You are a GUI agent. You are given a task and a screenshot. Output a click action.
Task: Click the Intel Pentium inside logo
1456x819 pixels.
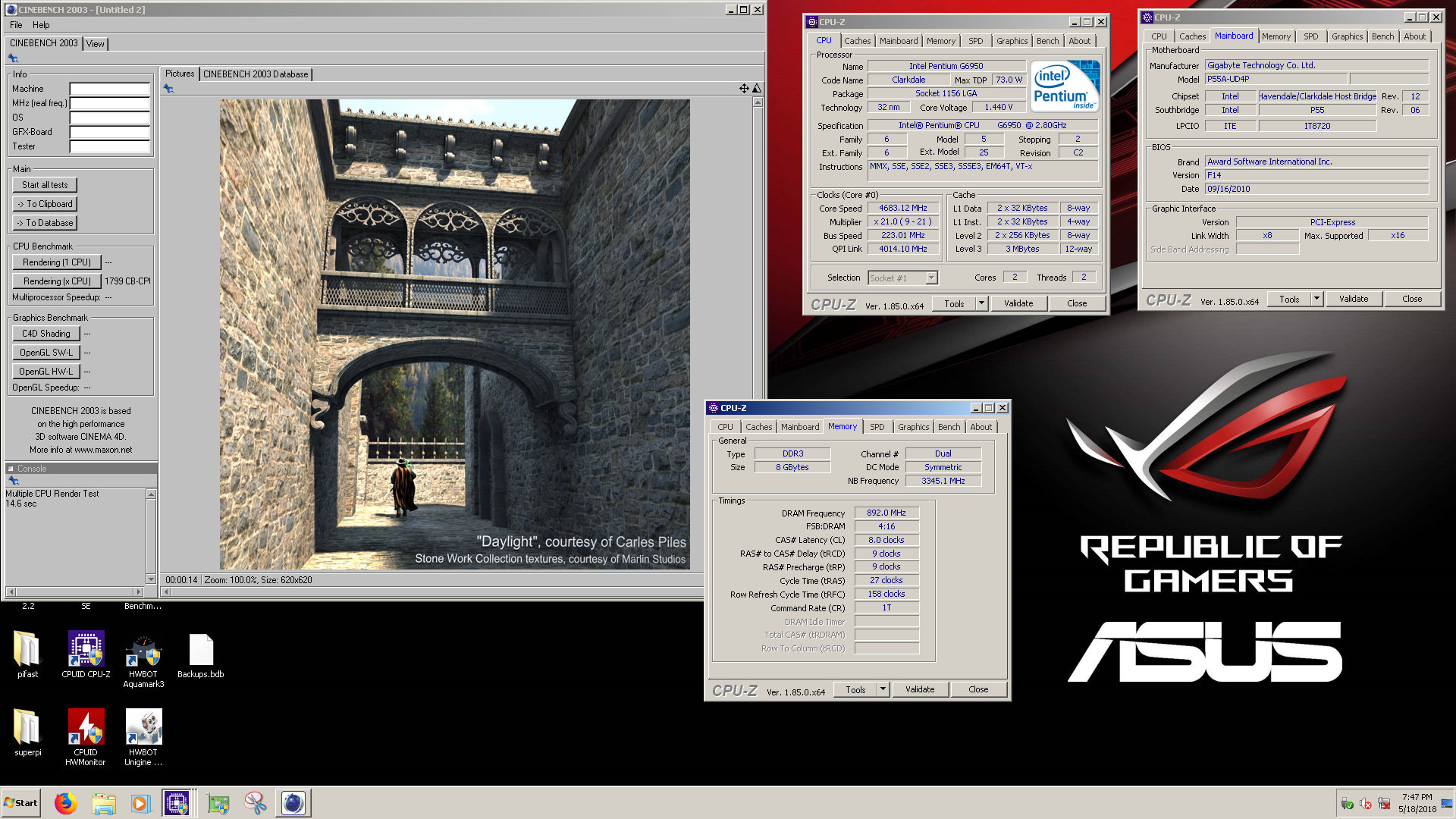point(1065,86)
